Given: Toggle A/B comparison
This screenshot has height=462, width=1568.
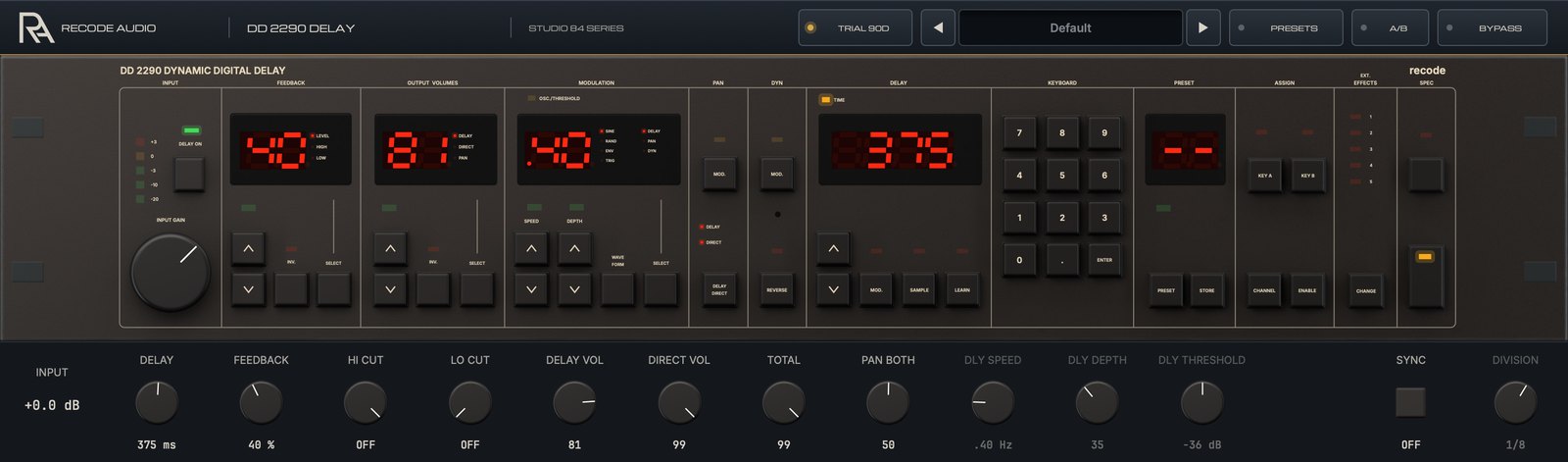Looking at the screenshot, I should pyautogui.click(x=1390, y=27).
